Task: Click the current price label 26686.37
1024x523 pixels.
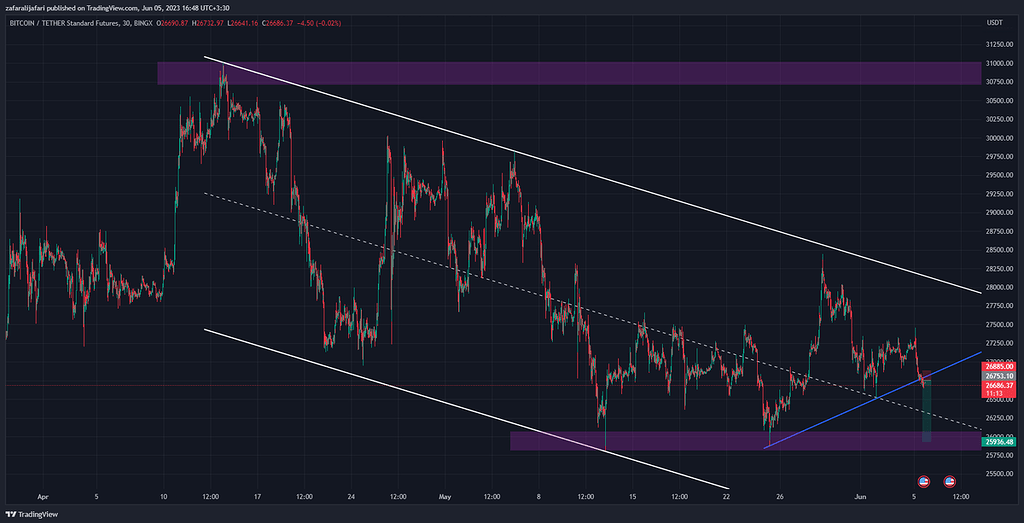Action: (997, 385)
